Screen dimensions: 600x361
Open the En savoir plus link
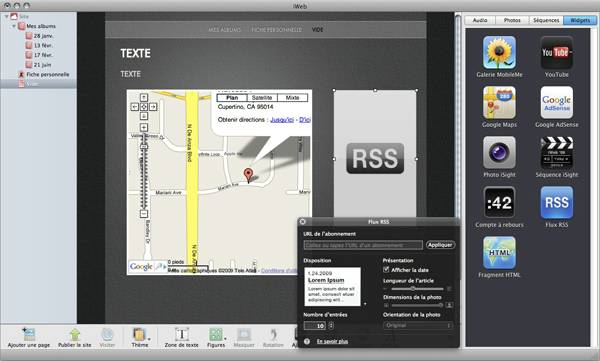[332, 341]
